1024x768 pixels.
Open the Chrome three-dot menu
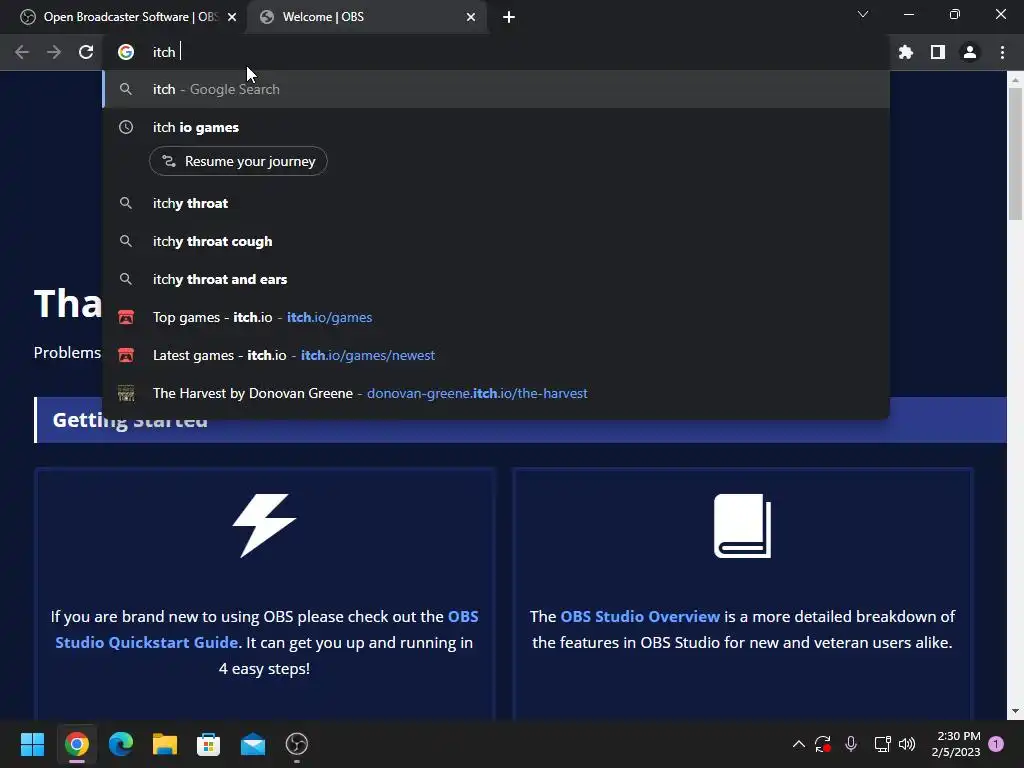click(1002, 52)
